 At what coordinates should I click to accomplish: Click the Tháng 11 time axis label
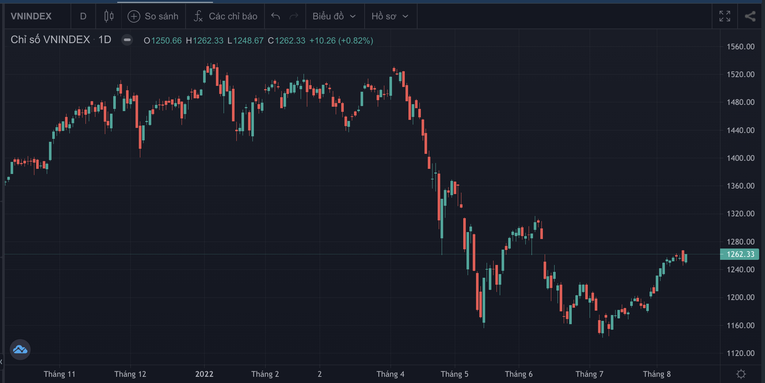click(60, 374)
